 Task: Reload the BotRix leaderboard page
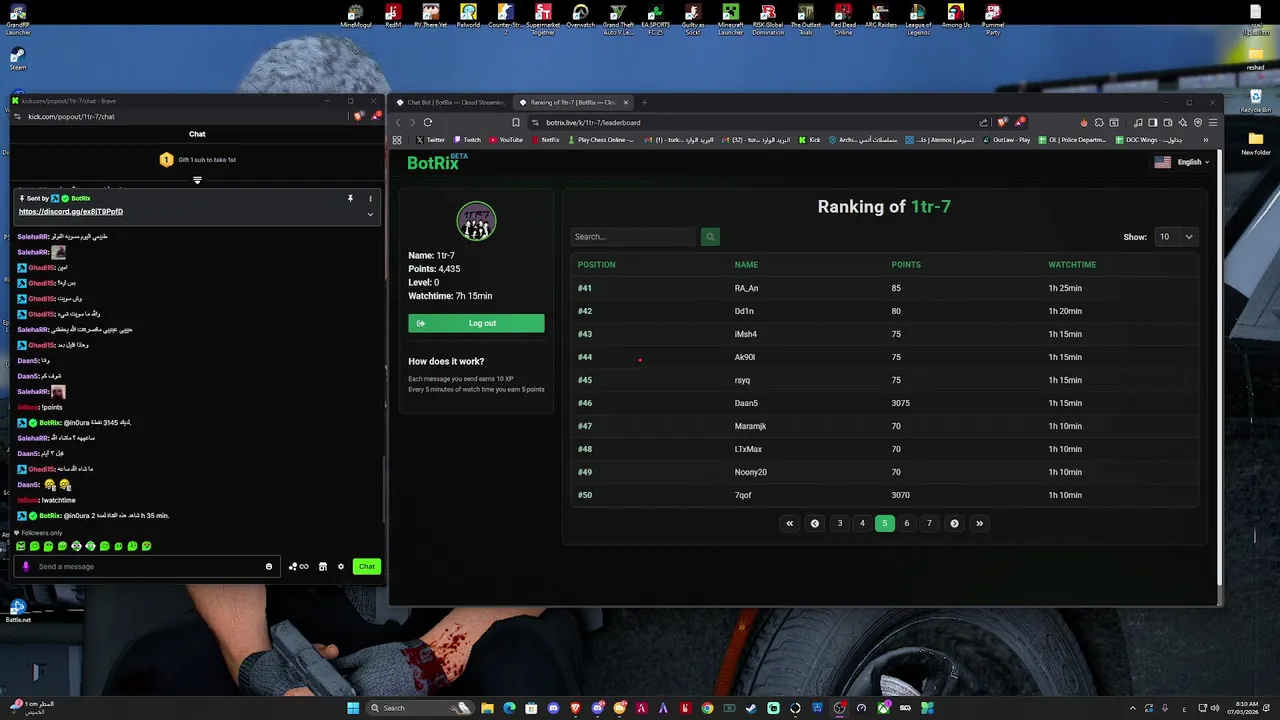428,122
